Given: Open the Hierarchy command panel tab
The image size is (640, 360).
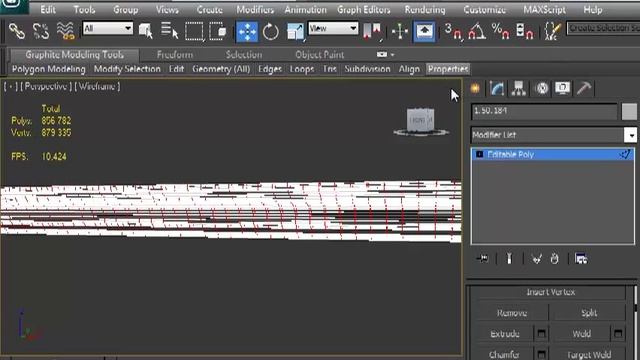Looking at the screenshot, I should [x=518, y=89].
